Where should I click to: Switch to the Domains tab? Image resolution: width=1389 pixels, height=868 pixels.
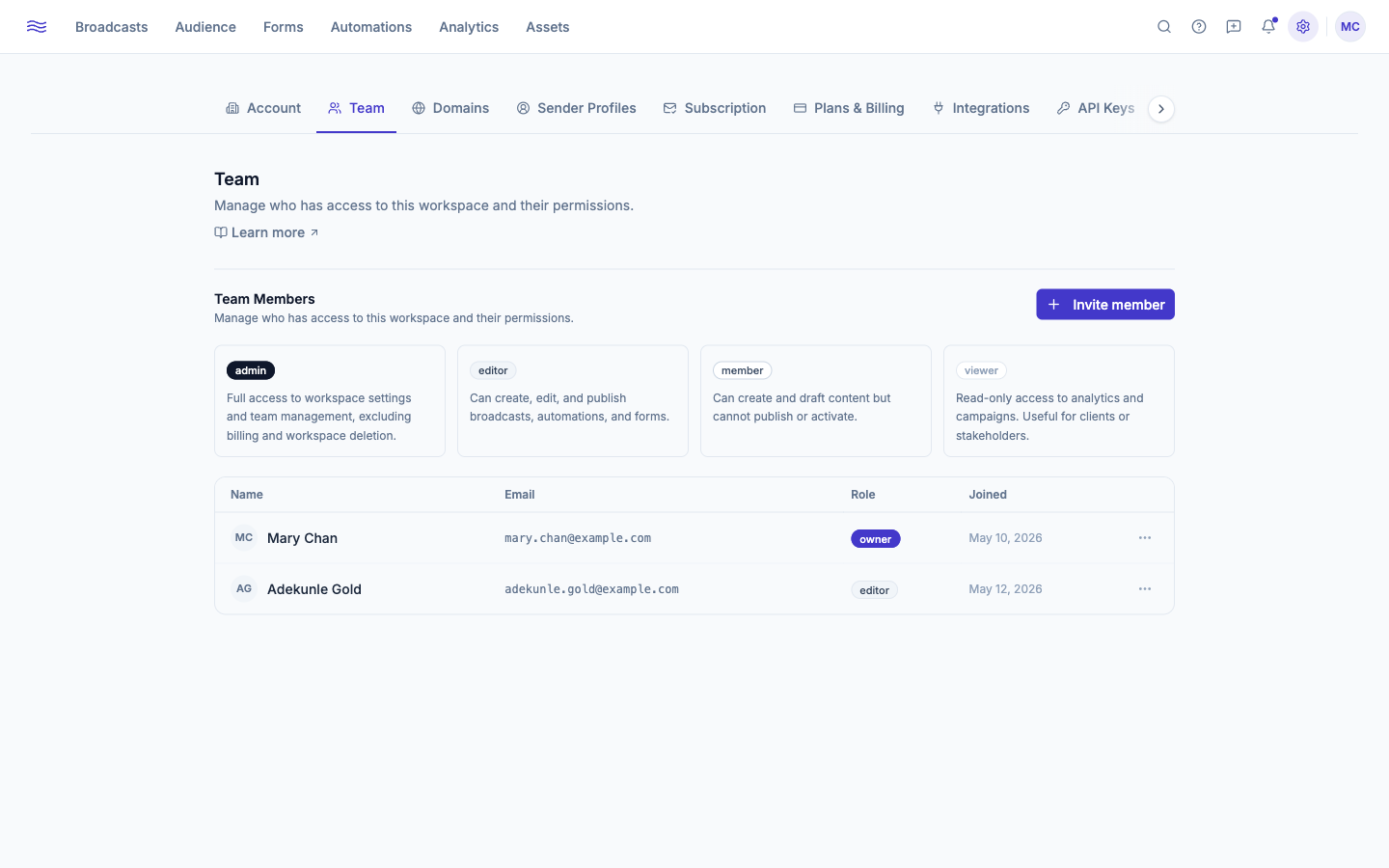450,108
